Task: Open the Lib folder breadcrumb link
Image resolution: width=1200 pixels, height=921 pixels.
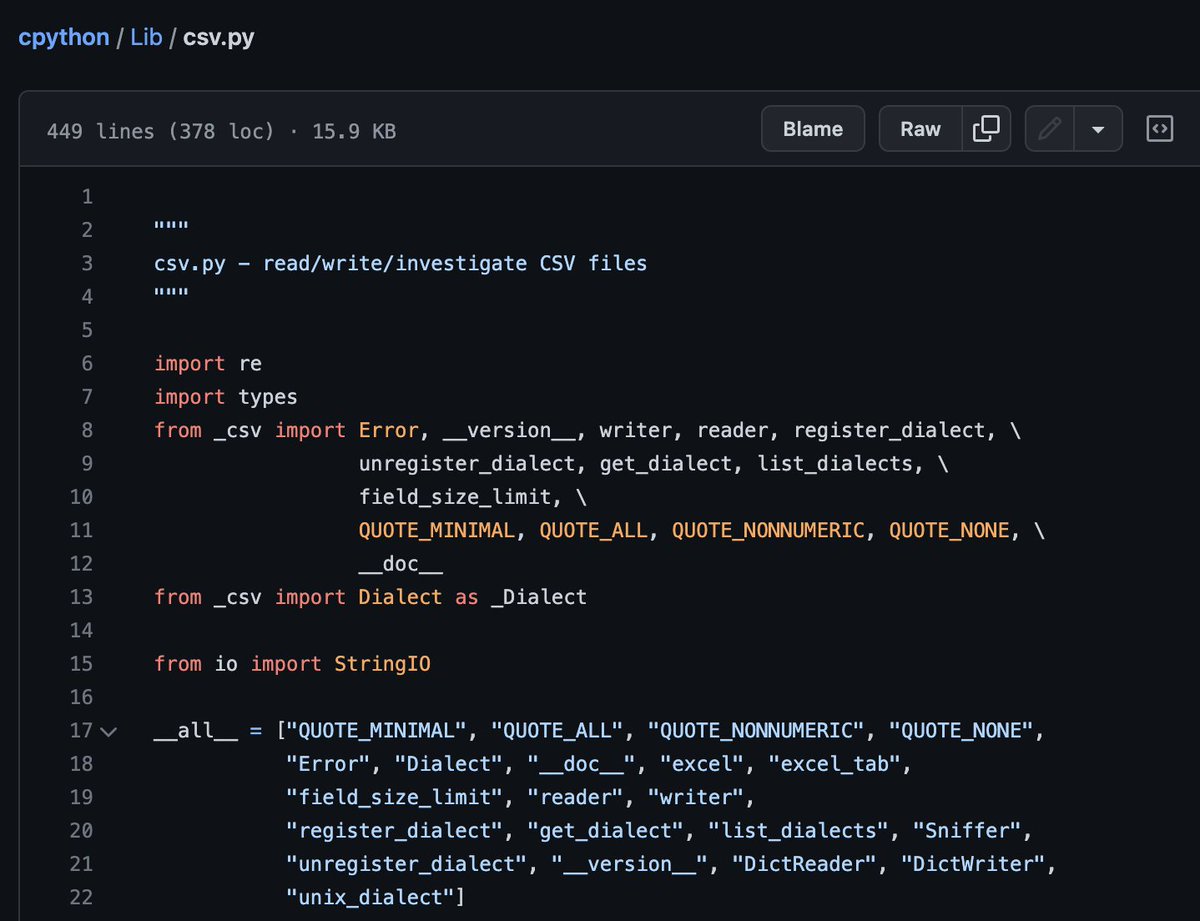Action: point(146,37)
